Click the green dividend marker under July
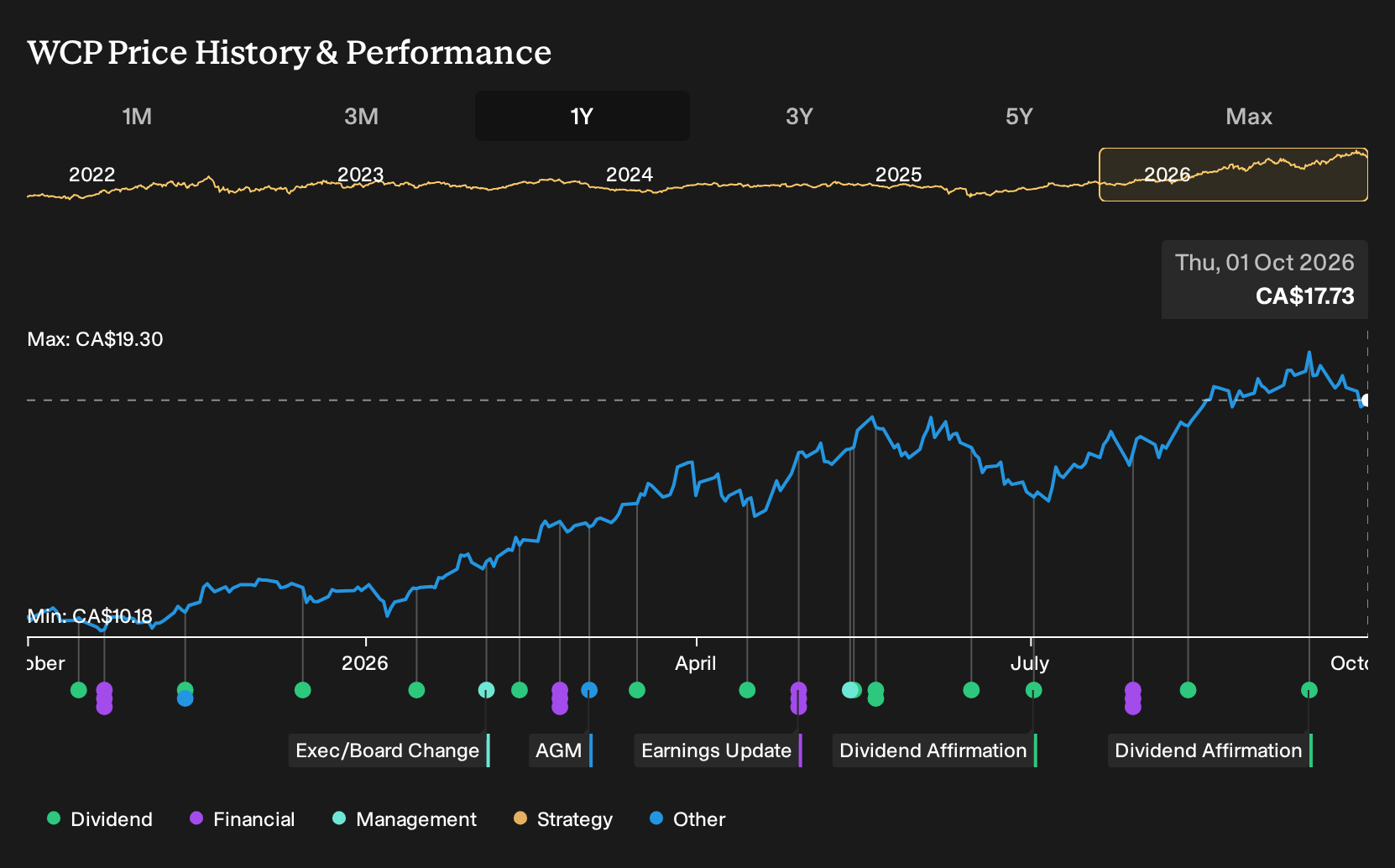Screen dimensions: 1395x868 (1033, 690)
